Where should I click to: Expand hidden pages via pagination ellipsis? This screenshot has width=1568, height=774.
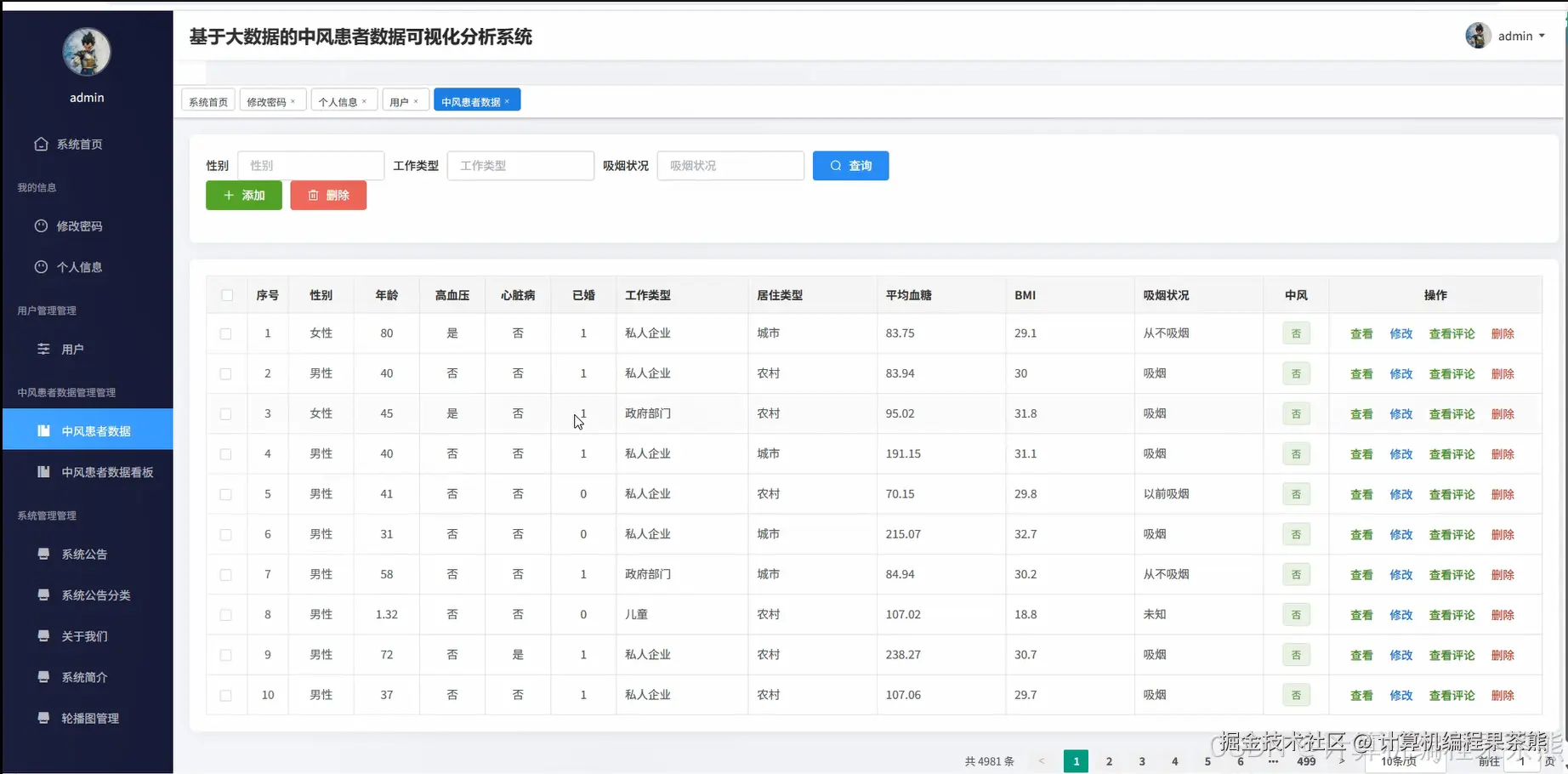point(1272,761)
